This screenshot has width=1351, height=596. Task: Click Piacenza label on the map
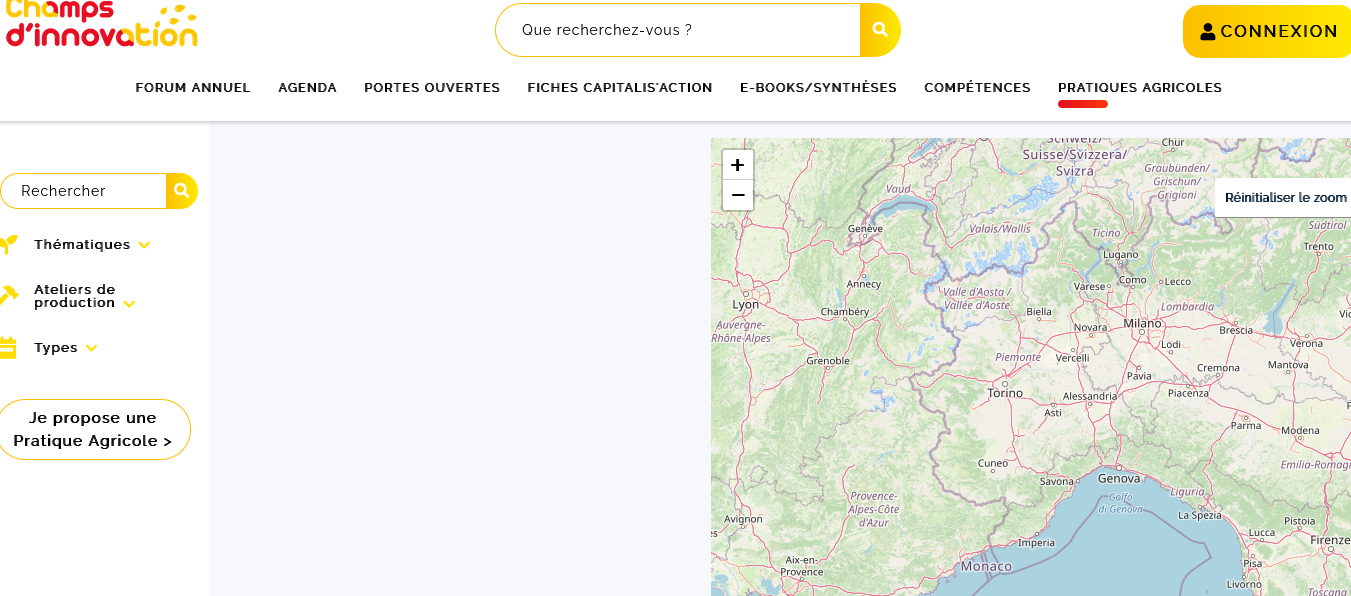[x=1188, y=393]
